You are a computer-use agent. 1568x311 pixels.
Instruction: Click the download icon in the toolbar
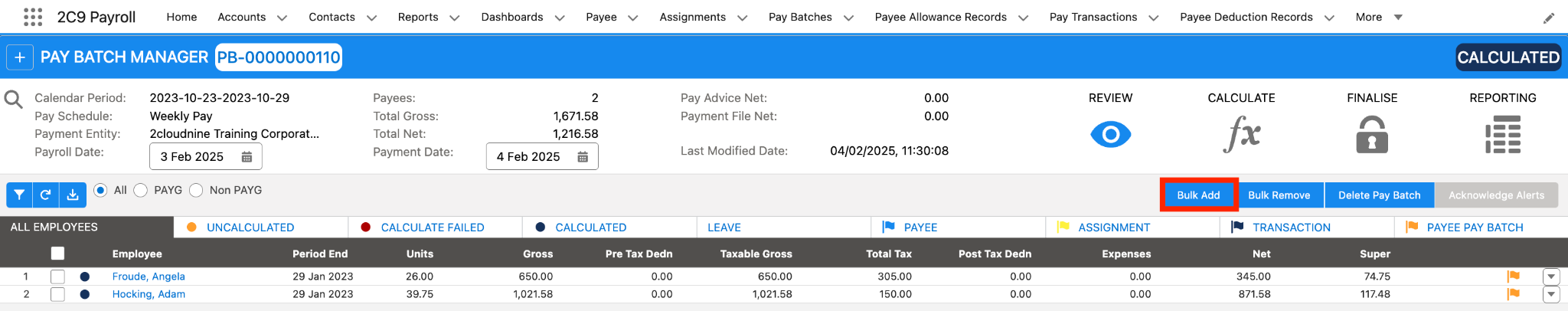(72, 195)
